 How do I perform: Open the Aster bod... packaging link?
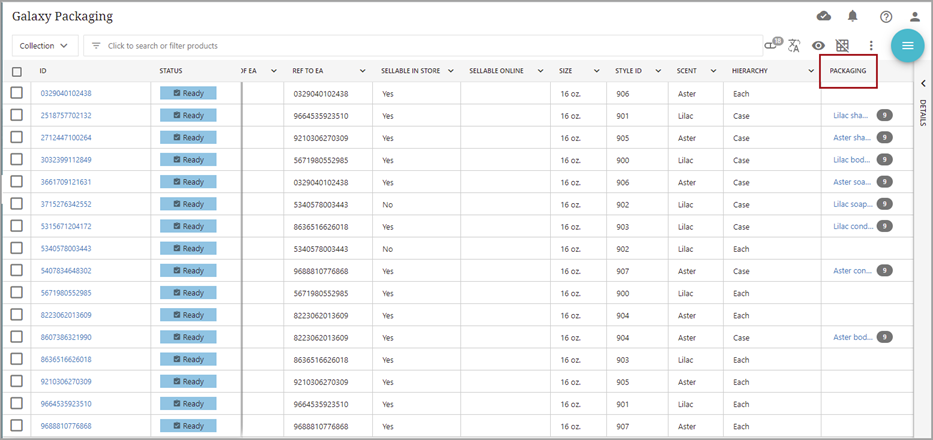coord(852,337)
